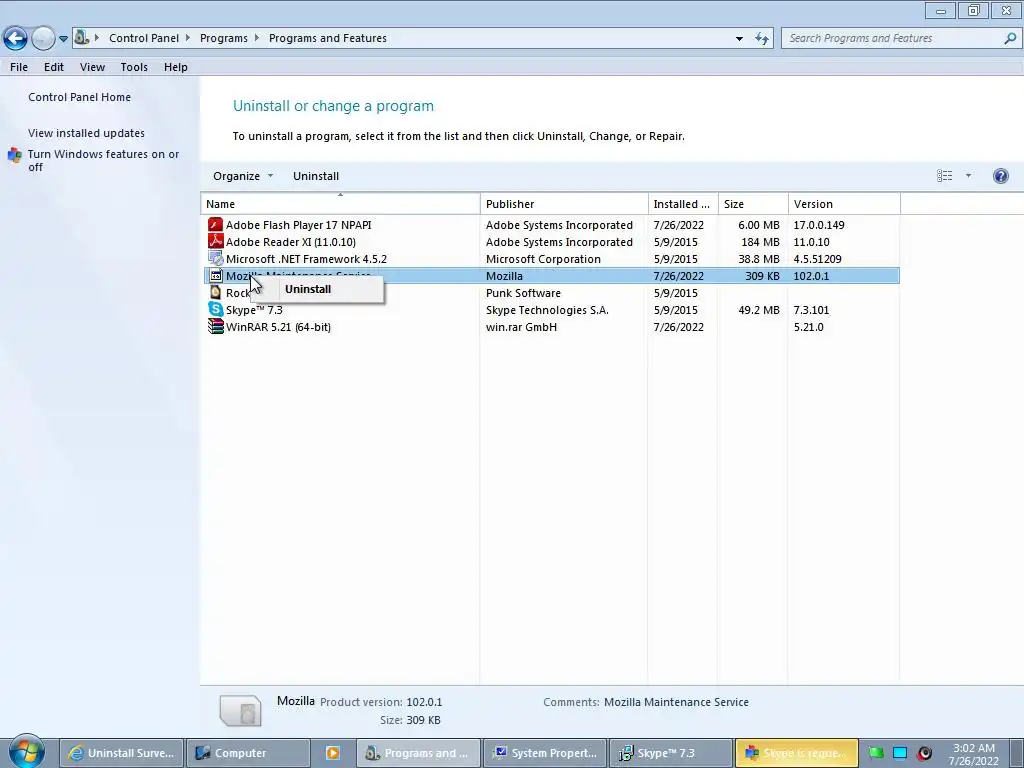The image size is (1024, 768).
Task: Open the recent pages dropdown arrow
Action: pyautogui.click(x=63, y=39)
